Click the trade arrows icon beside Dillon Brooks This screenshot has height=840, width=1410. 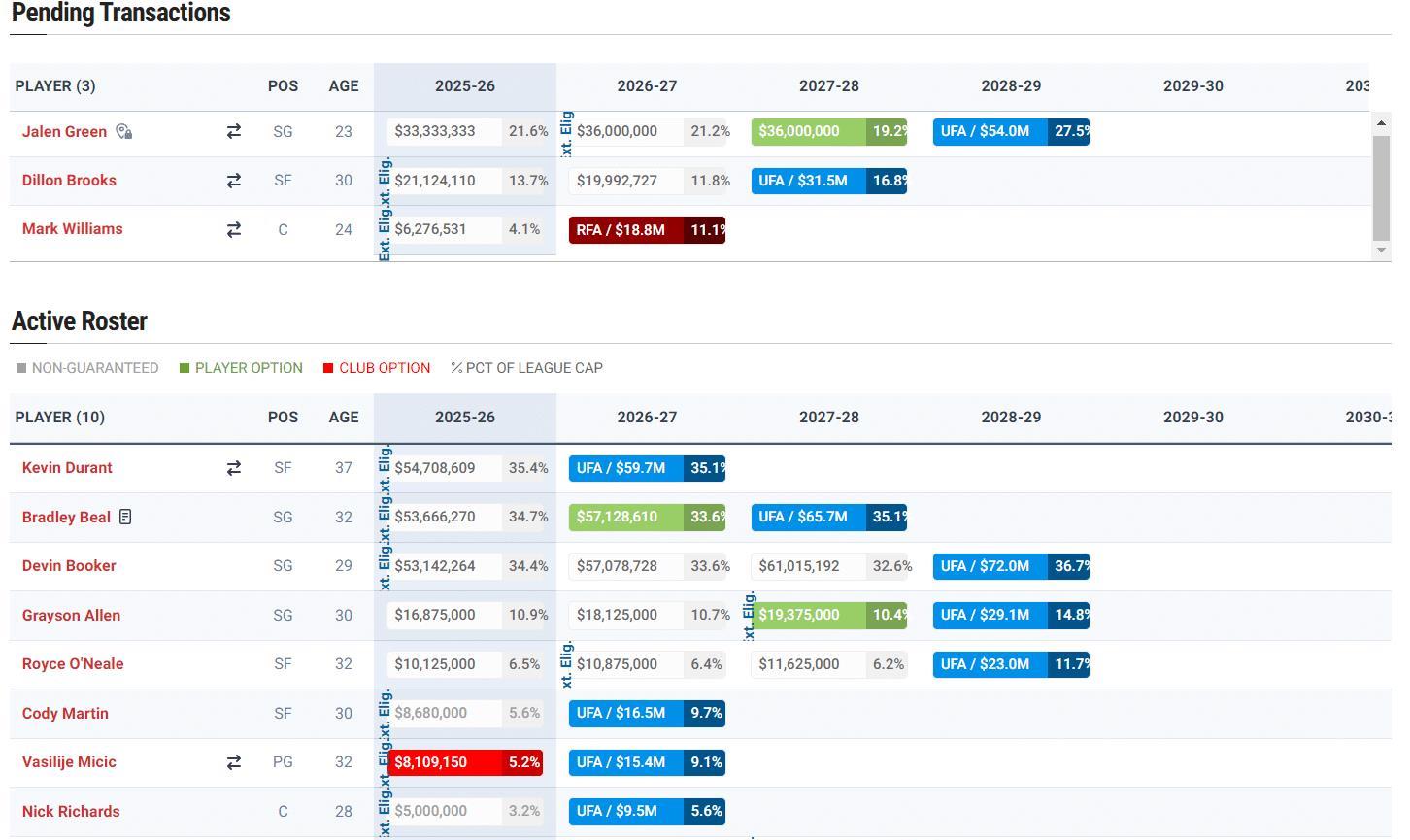pyautogui.click(x=233, y=181)
